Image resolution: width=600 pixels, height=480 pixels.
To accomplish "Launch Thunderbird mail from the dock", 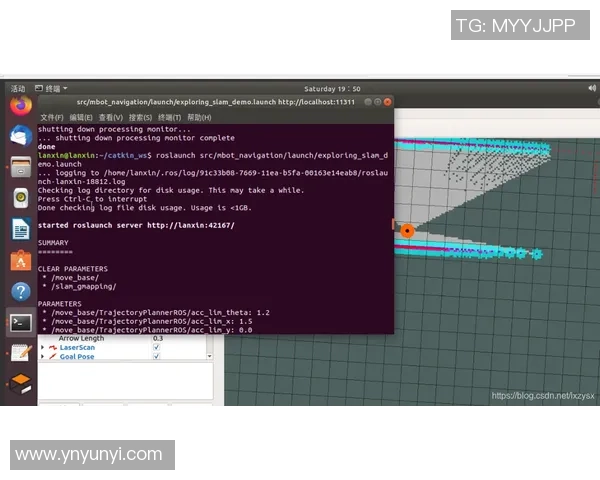I will [20, 135].
